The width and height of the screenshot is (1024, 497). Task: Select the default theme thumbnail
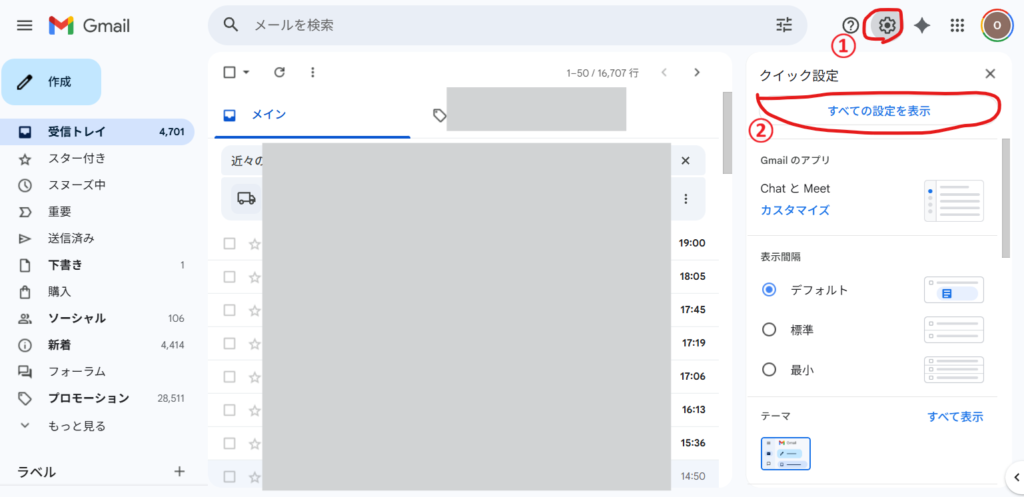point(785,453)
